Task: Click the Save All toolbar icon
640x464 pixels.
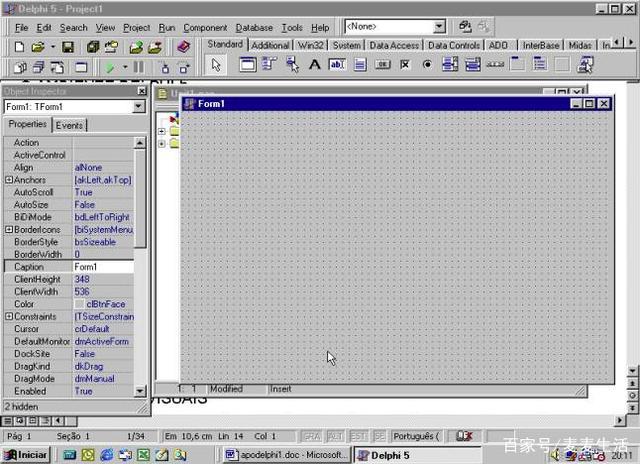Action: coord(93,47)
